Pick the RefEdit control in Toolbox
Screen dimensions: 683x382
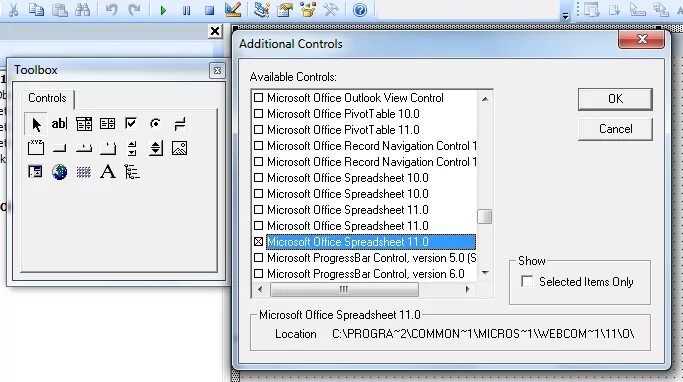35,172
